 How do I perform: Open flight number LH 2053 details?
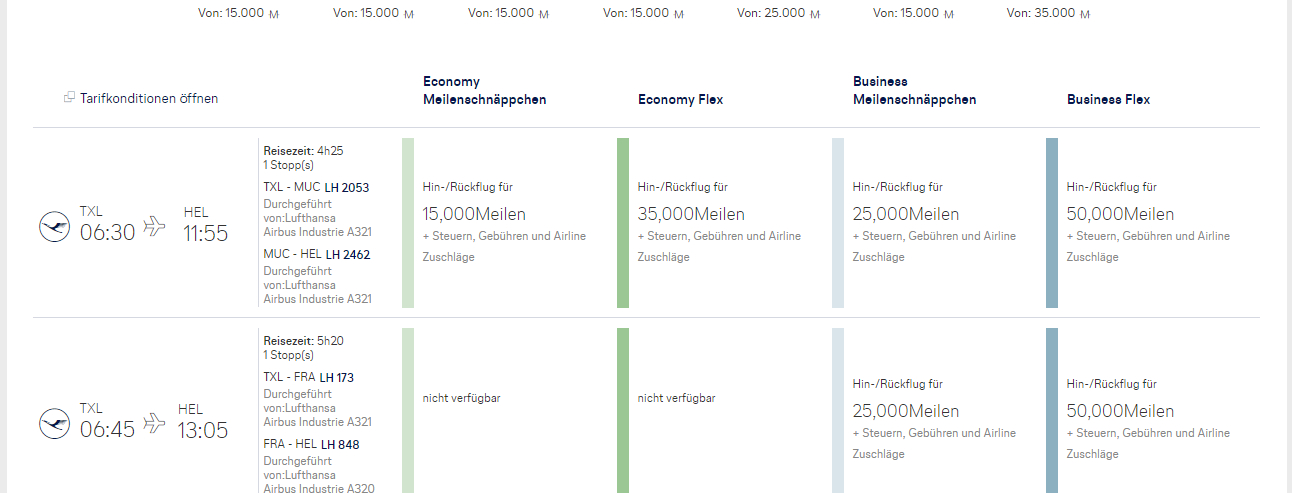coord(346,187)
